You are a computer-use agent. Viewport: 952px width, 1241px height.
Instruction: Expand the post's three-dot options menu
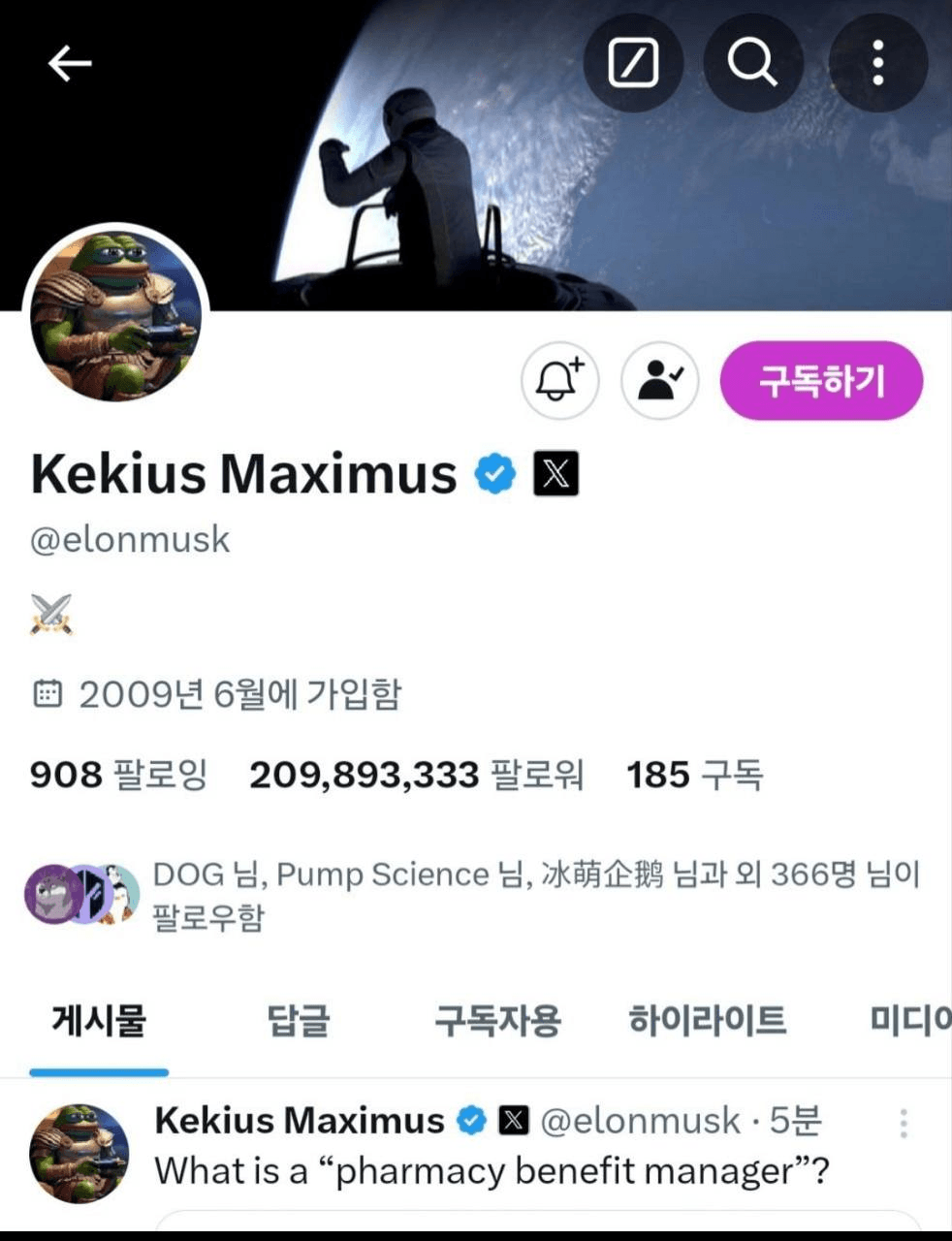coord(904,1124)
